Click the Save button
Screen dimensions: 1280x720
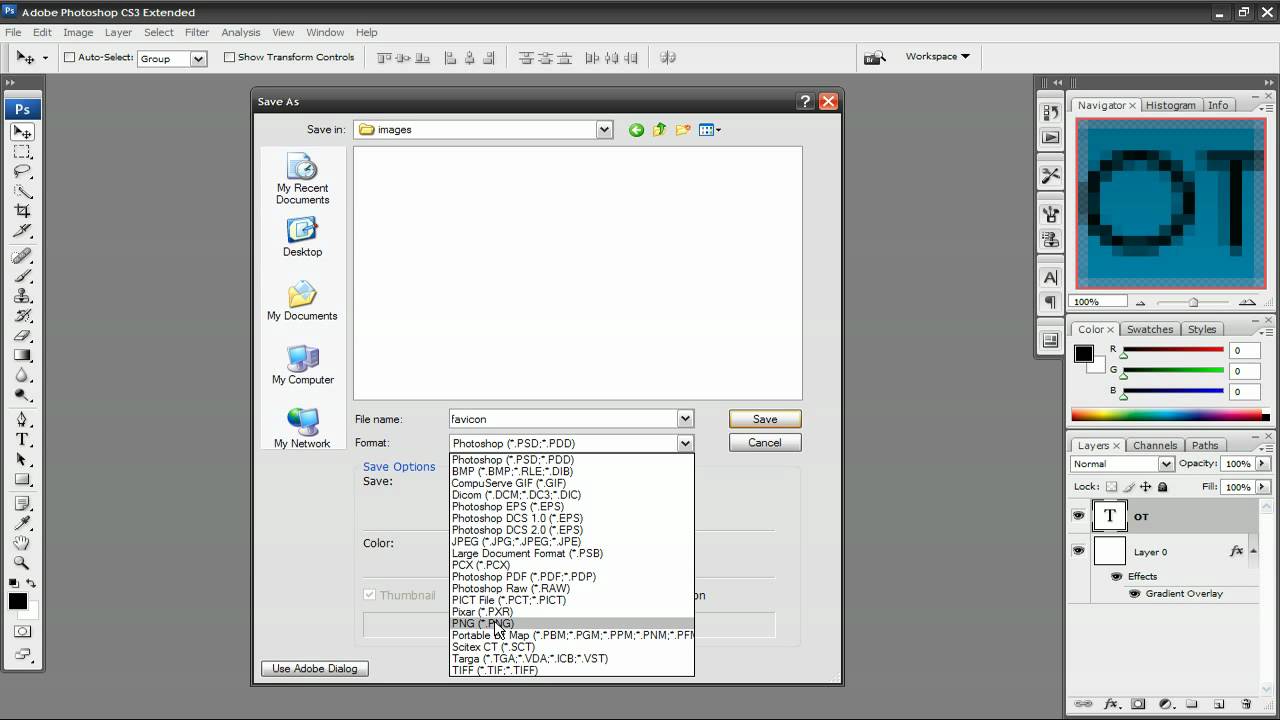[765, 419]
